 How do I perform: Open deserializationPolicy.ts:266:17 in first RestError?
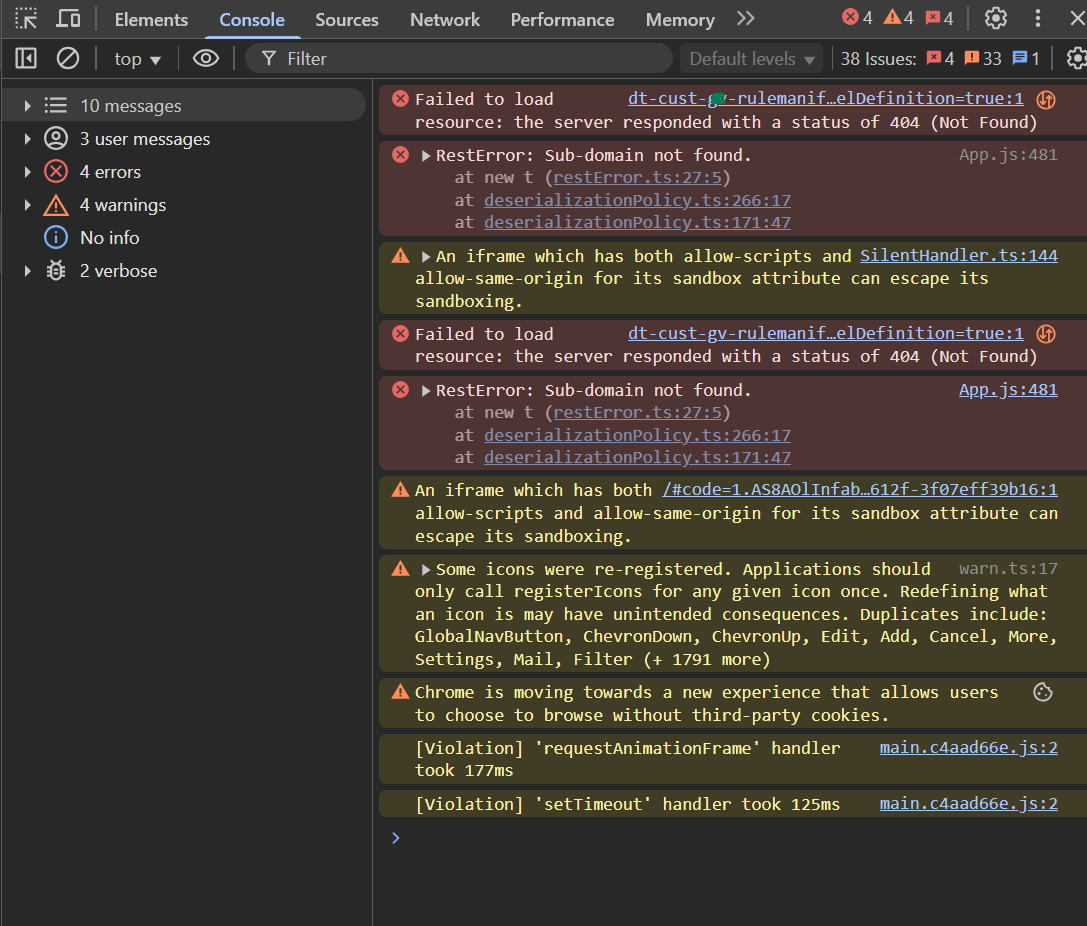coord(637,200)
